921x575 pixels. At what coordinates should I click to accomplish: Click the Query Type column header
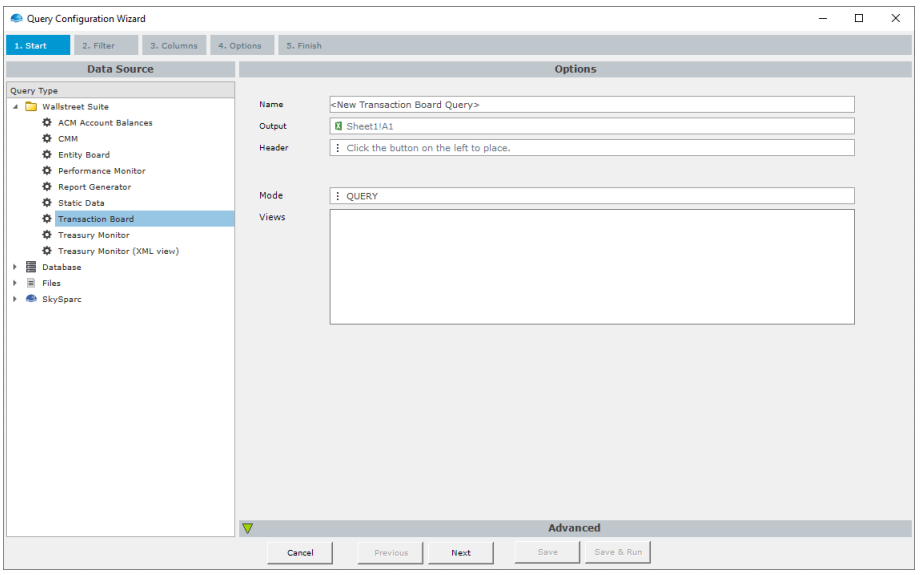(x=120, y=90)
